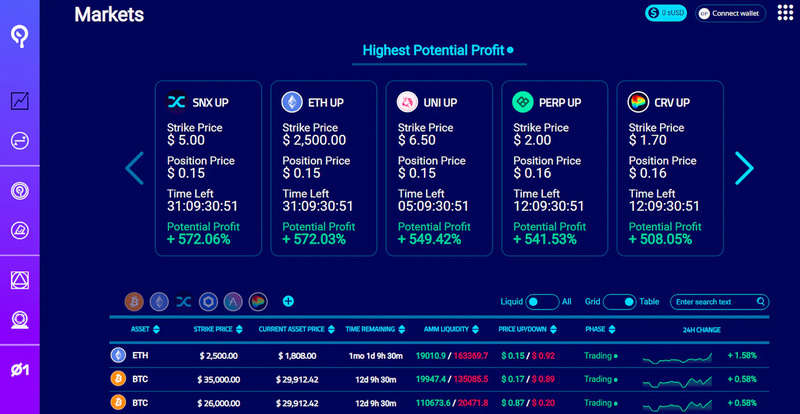800x414 pixels.
Task: Toggle the Liquid/All switch
Action: [542, 302]
